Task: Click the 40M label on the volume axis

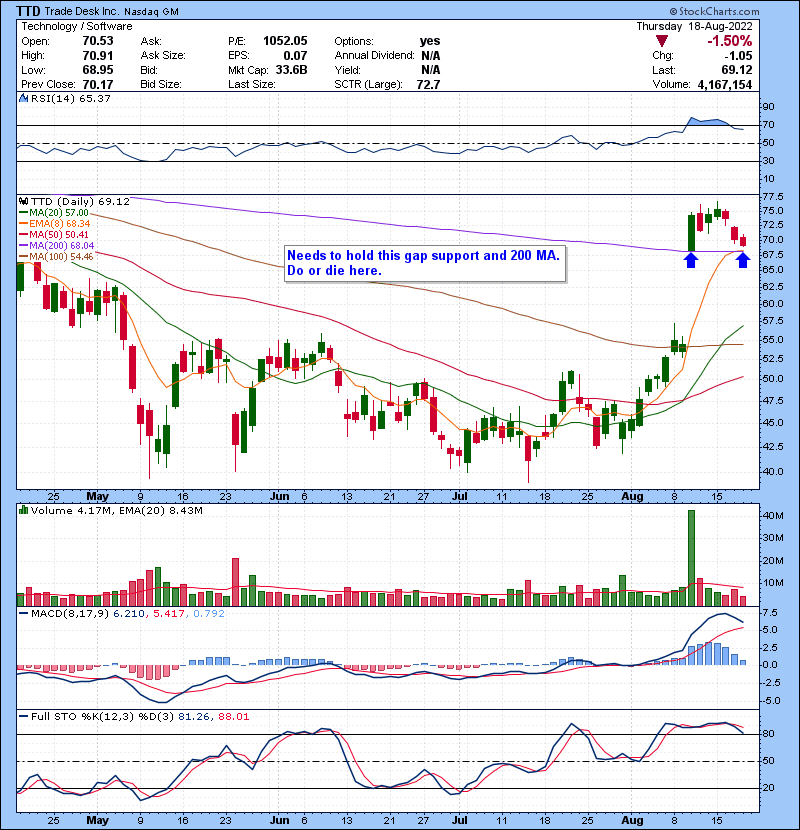Action: pyautogui.click(x=773, y=515)
